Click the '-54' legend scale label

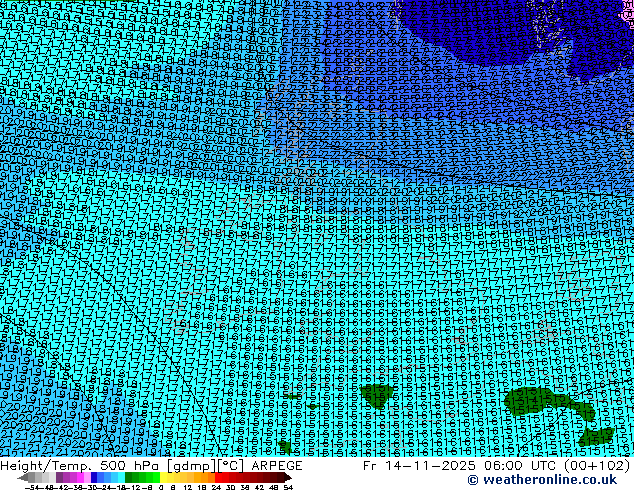coord(32,488)
